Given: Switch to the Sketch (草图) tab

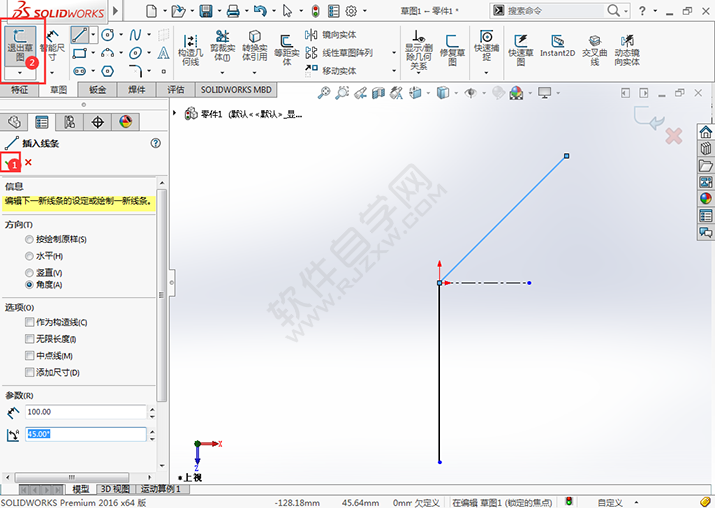Looking at the screenshot, I should pos(58,90).
